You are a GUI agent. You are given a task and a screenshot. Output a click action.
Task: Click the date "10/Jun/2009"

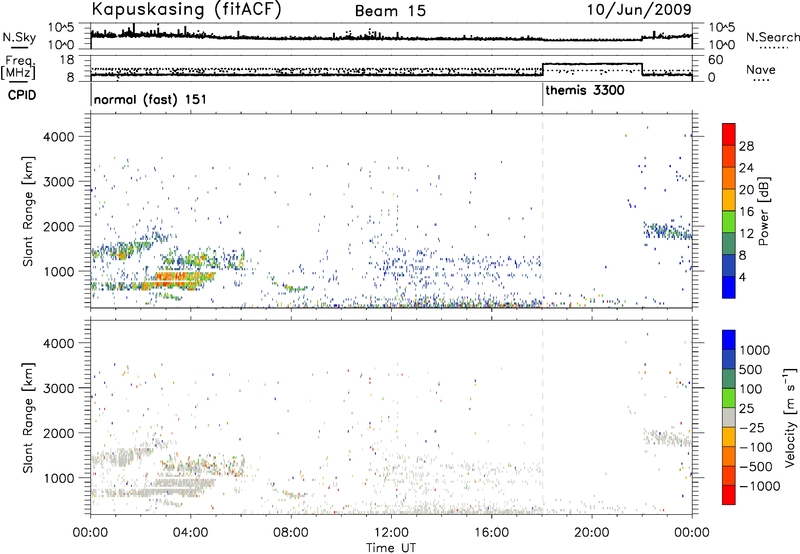639,9
